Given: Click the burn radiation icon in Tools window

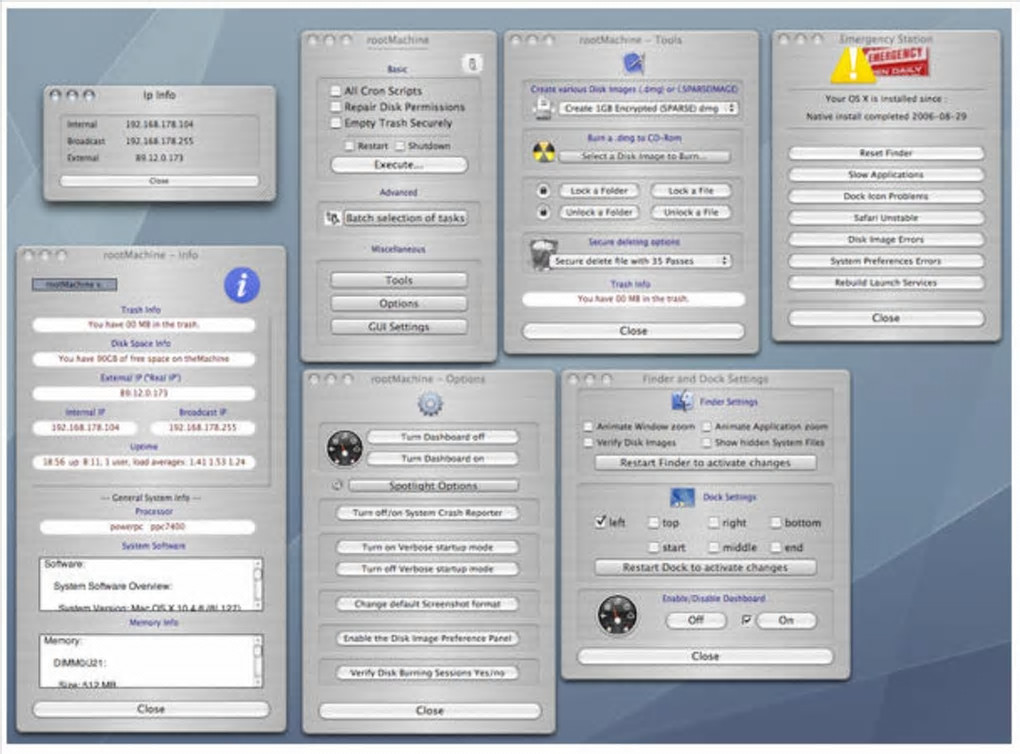Looking at the screenshot, I should click(544, 152).
